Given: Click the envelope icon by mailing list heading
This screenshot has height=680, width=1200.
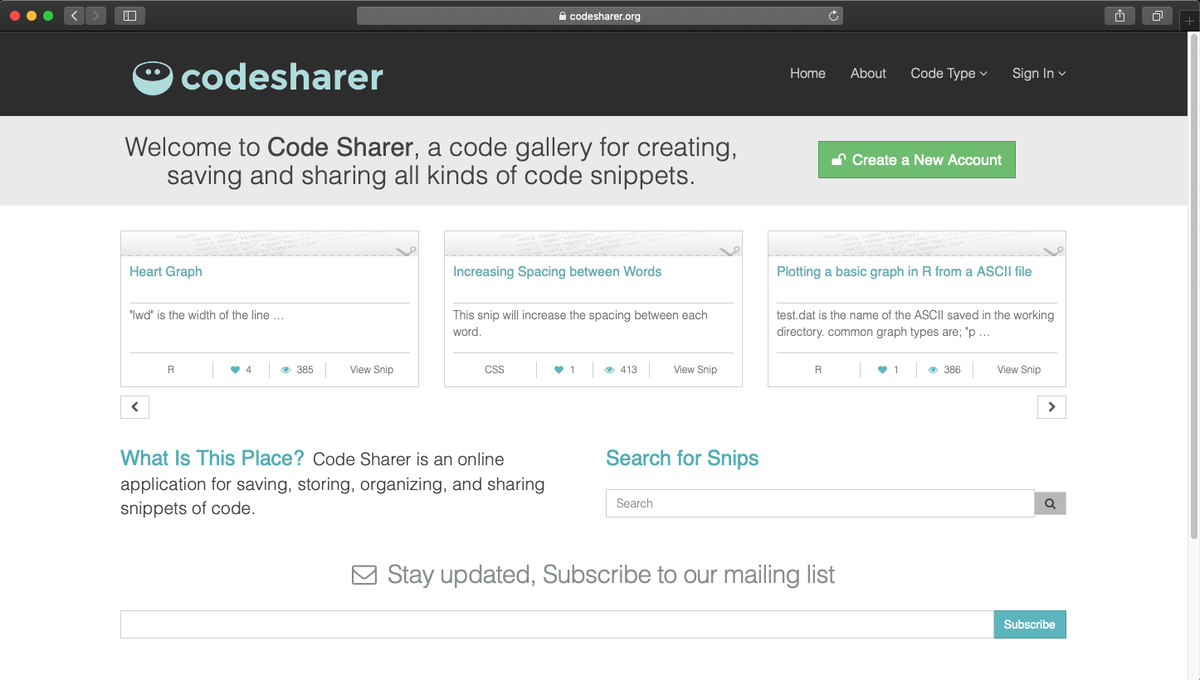Looking at the screenshot, I should coord(364,575).
